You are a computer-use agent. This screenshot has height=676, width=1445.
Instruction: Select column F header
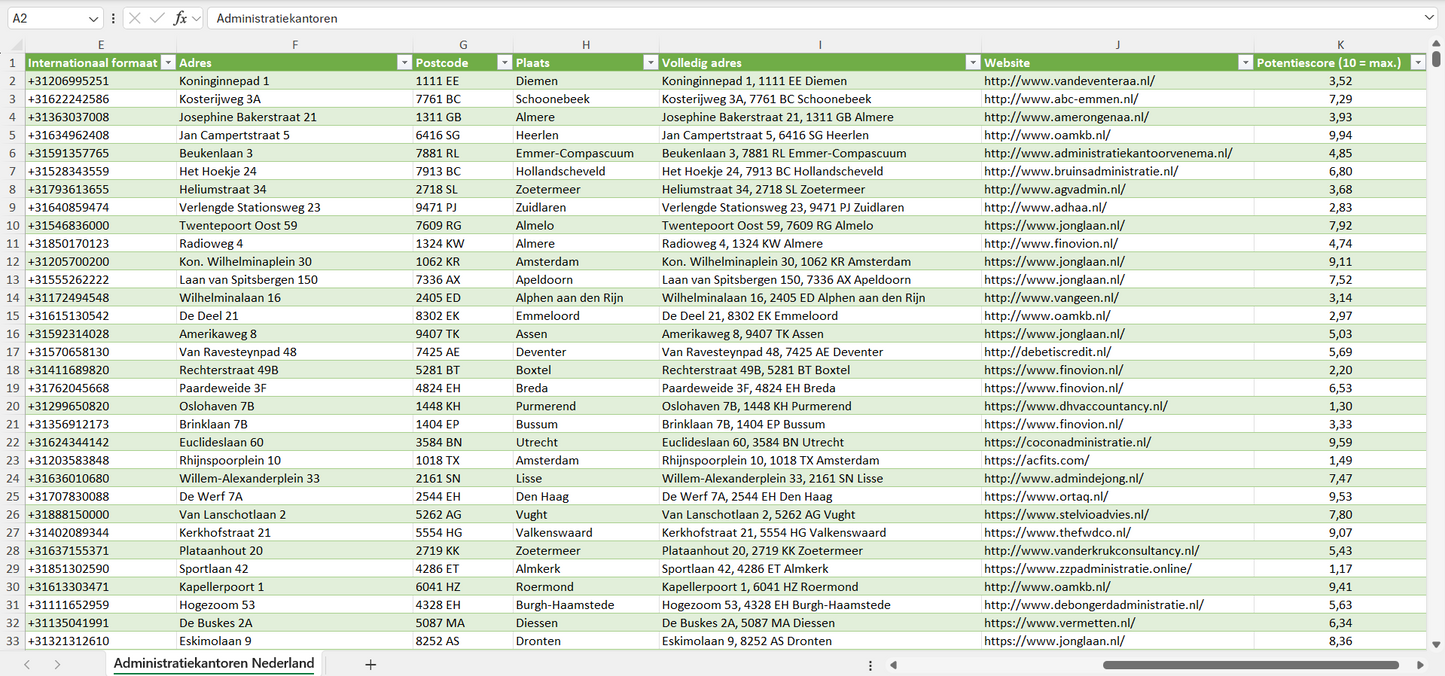point(295,44)
